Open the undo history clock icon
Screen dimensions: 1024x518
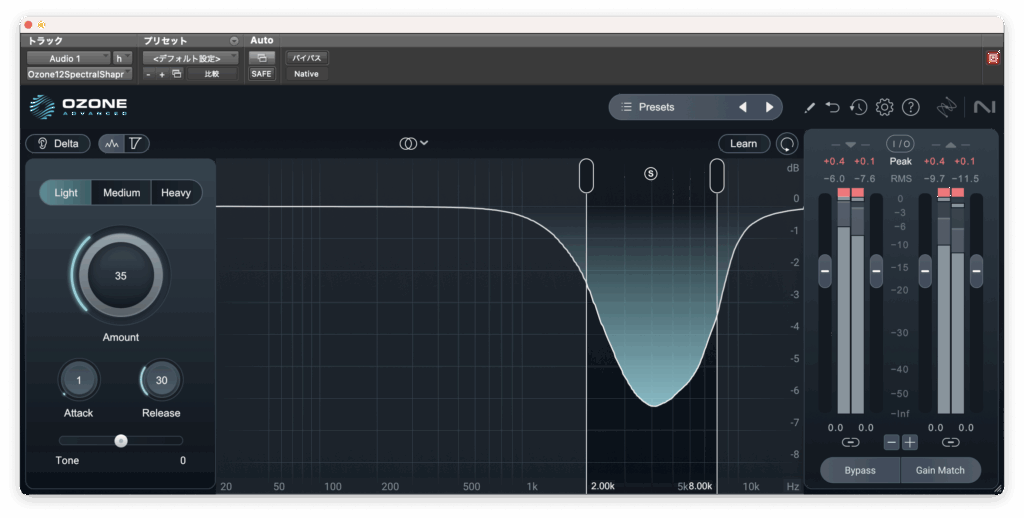click(x=858, y=107)
